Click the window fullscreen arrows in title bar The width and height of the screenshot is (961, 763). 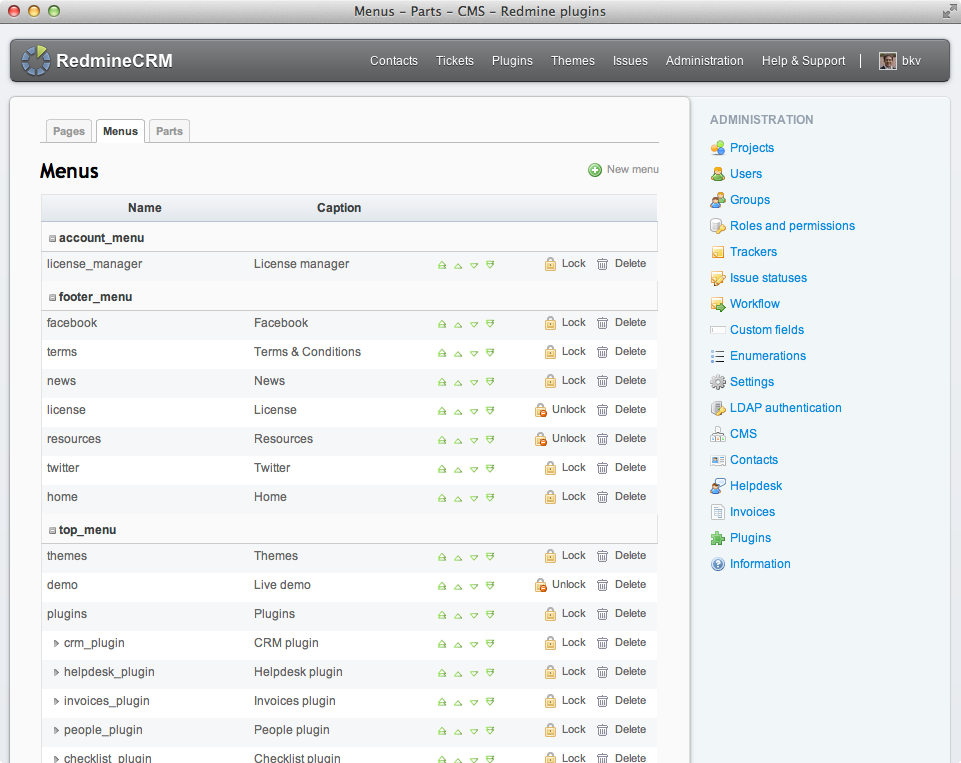[948, 12]
